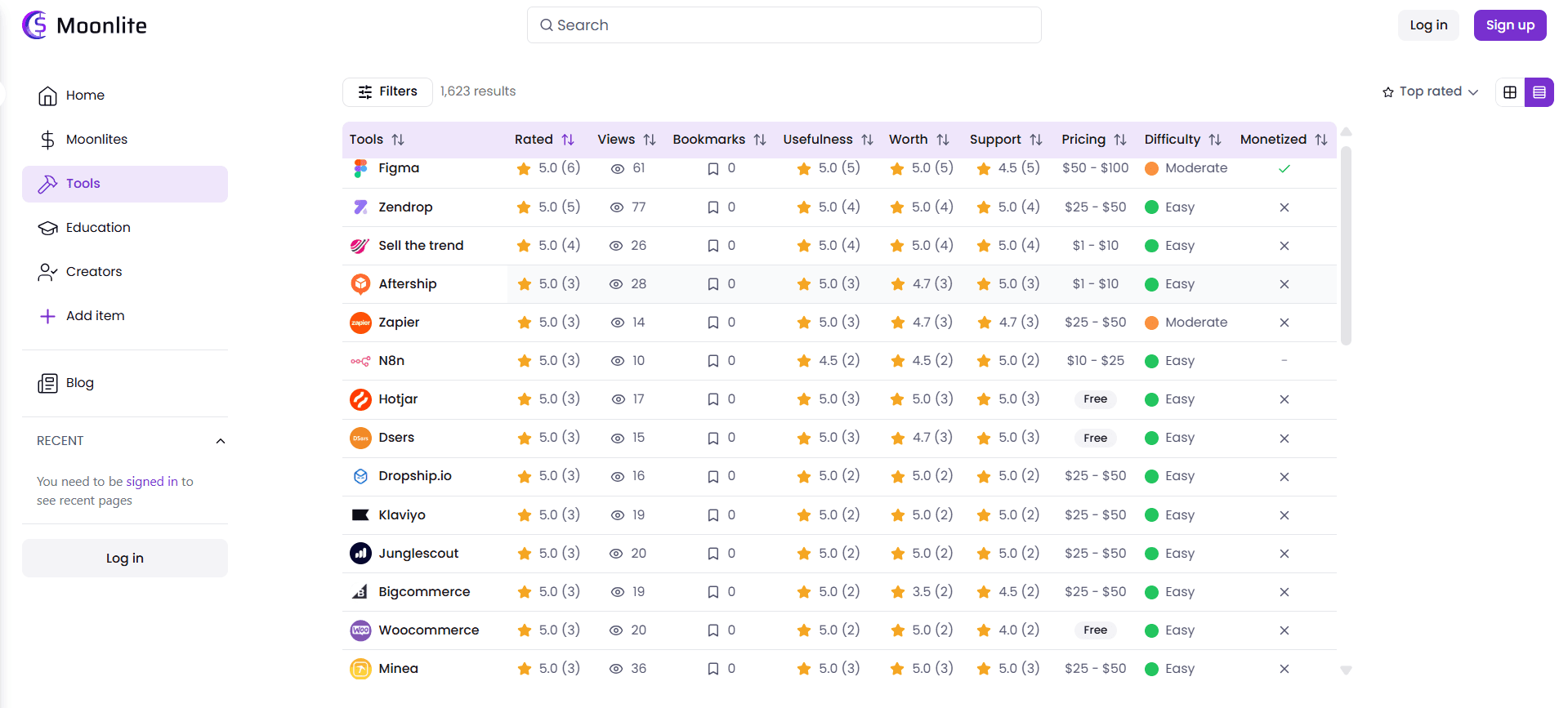Click the Free pricing tag for Hotjar

[x=1095, y=399]
